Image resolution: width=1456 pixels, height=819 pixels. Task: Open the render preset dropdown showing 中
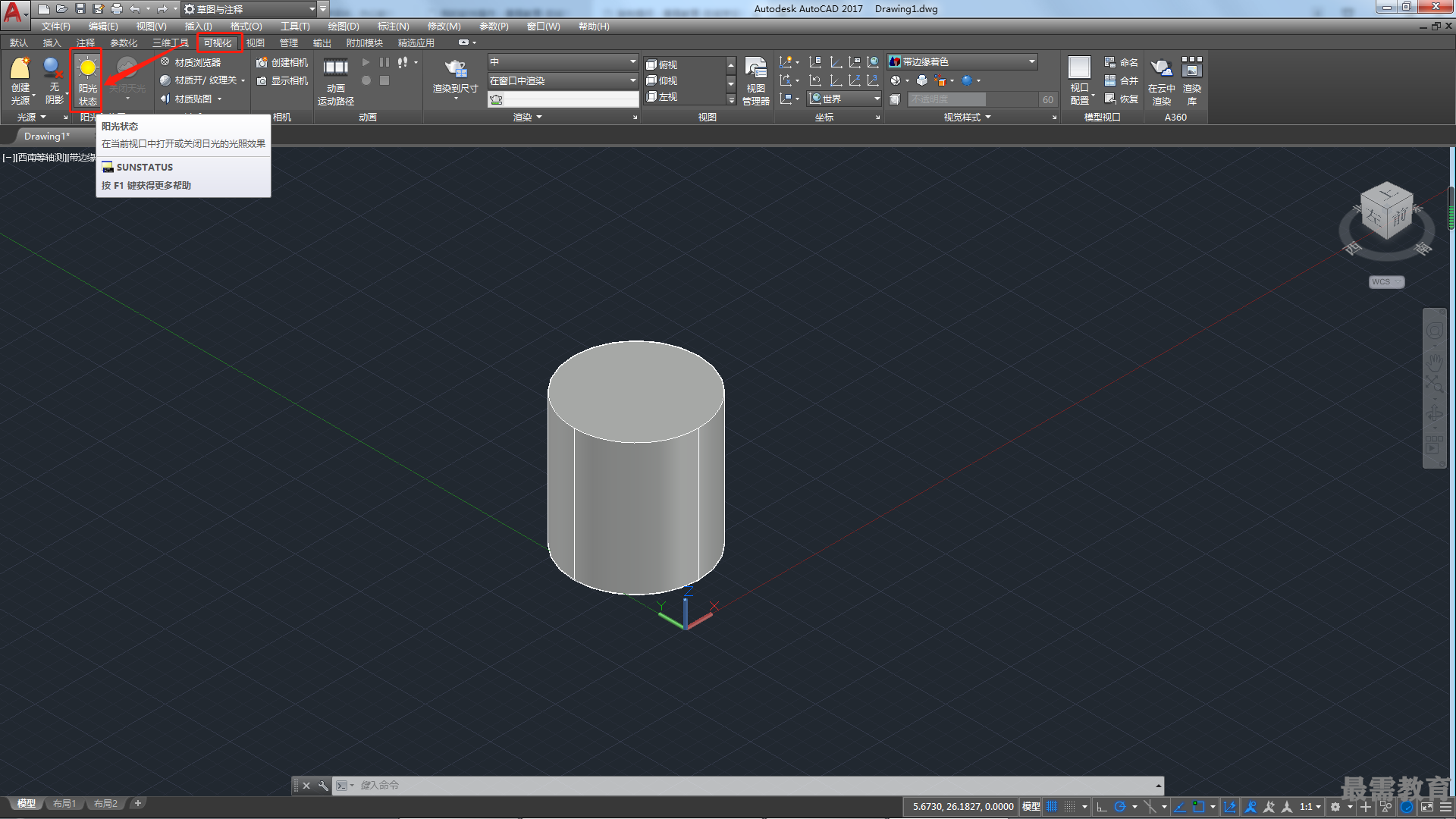coord(563,61)
